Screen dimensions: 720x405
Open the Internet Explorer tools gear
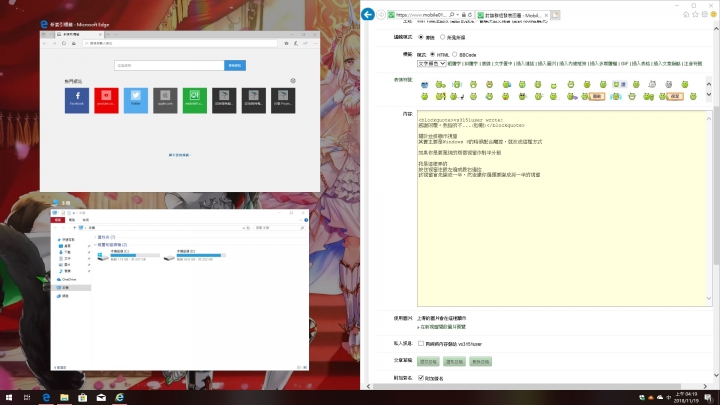pos(704,15)
